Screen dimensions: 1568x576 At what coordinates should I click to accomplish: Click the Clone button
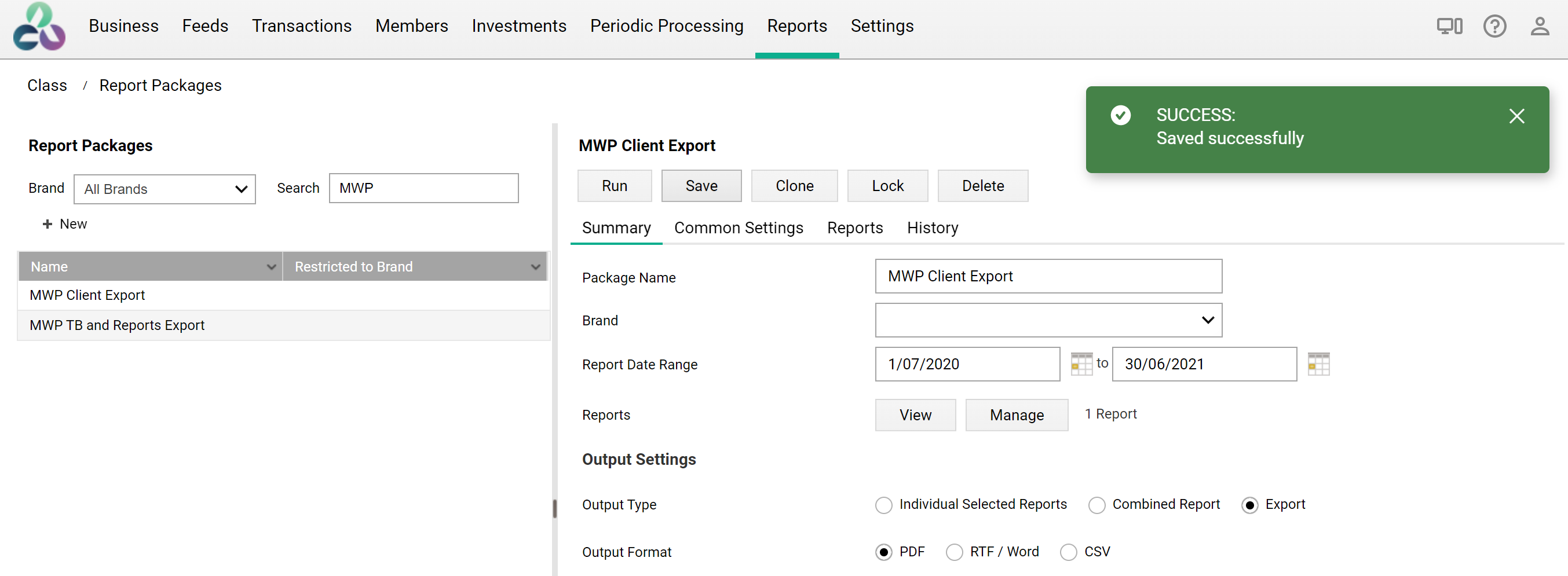click(794, 186)
